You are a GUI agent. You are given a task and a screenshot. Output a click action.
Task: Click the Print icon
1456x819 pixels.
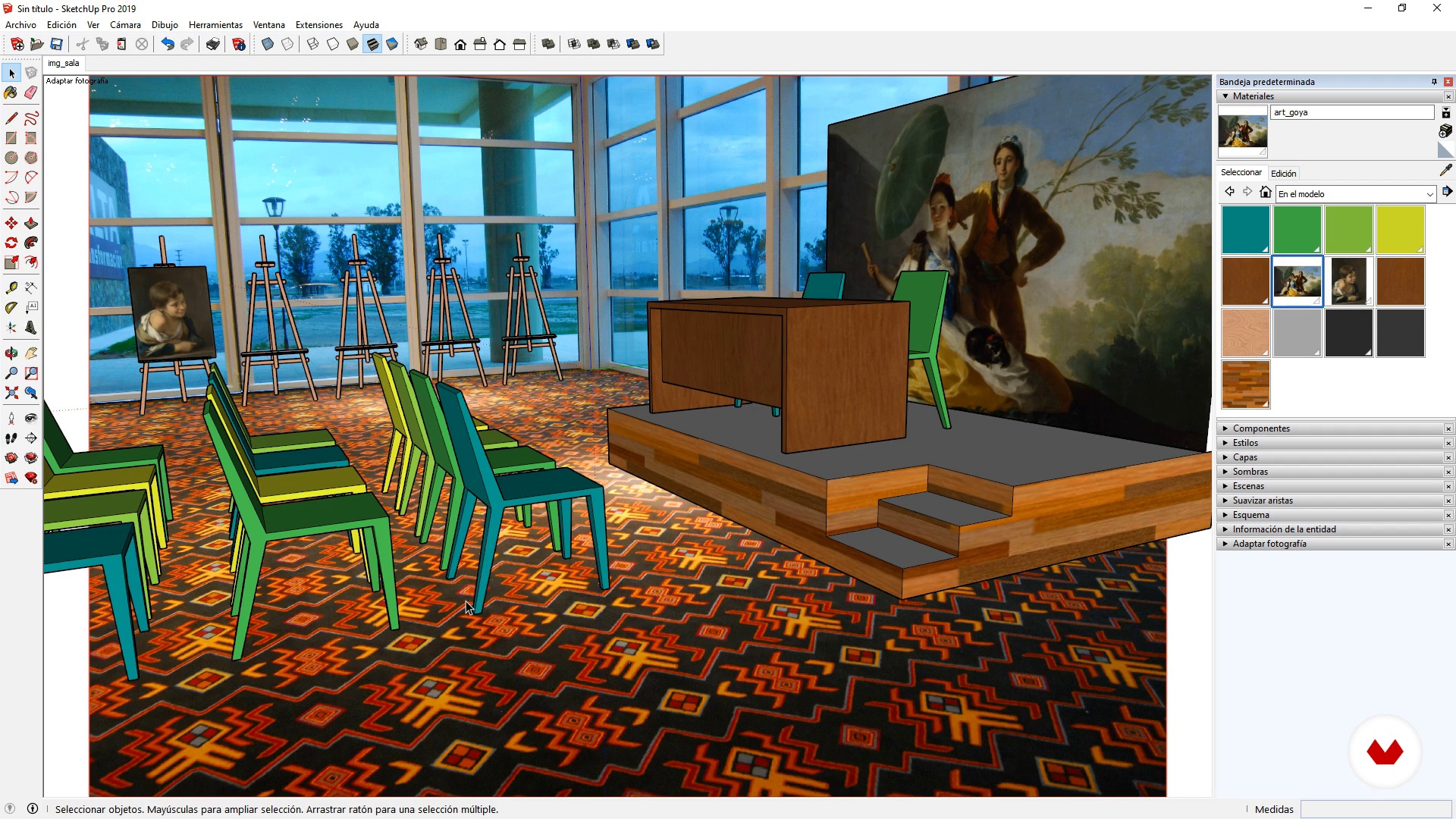213,44
